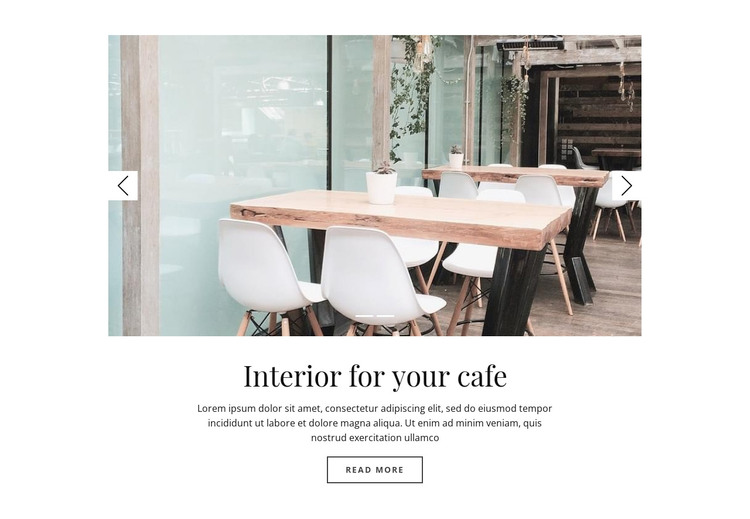Go to the previous slide with left arrow

[x=123, y=186]
